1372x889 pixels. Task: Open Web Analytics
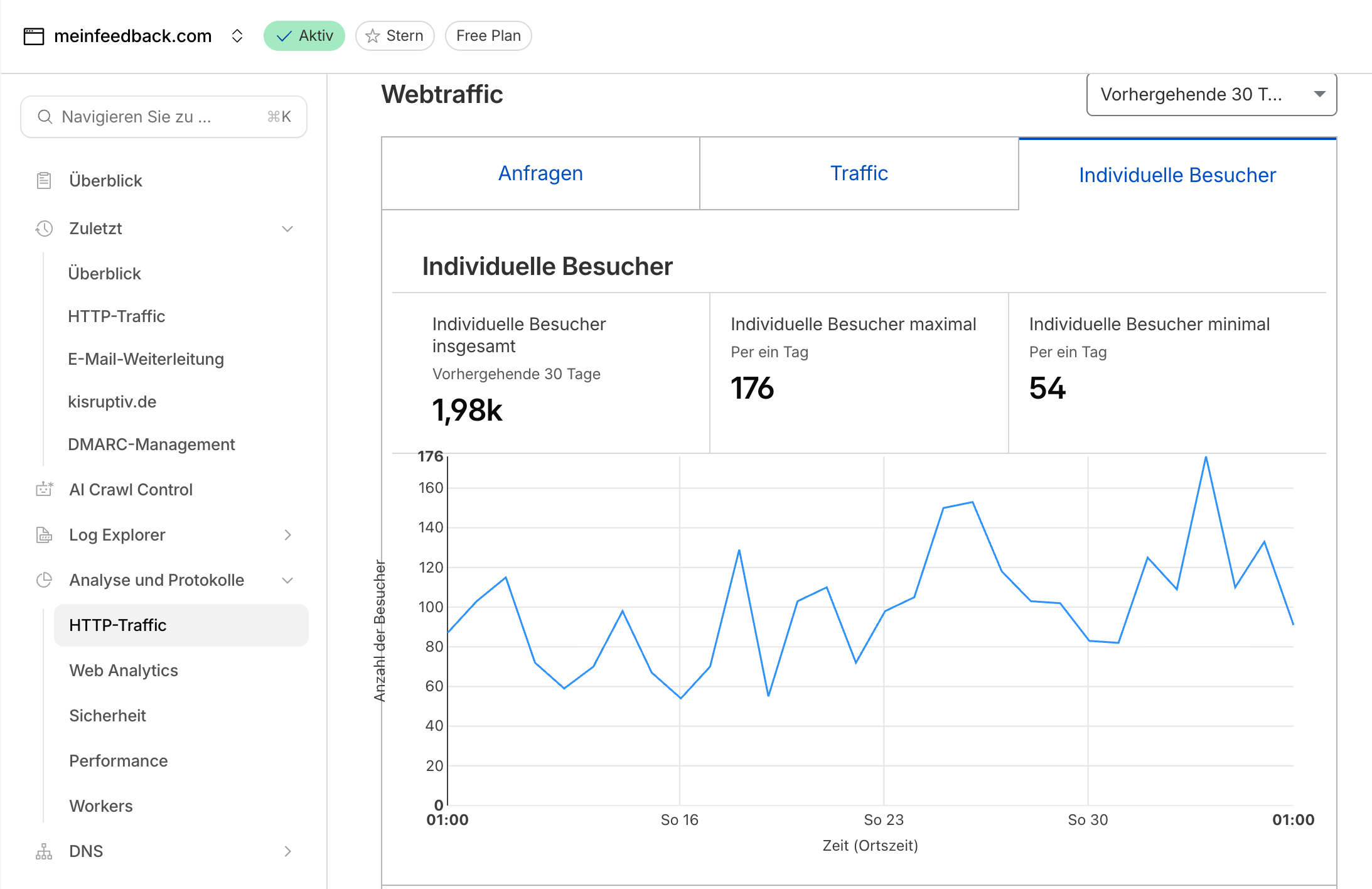(x=124, y=671)
